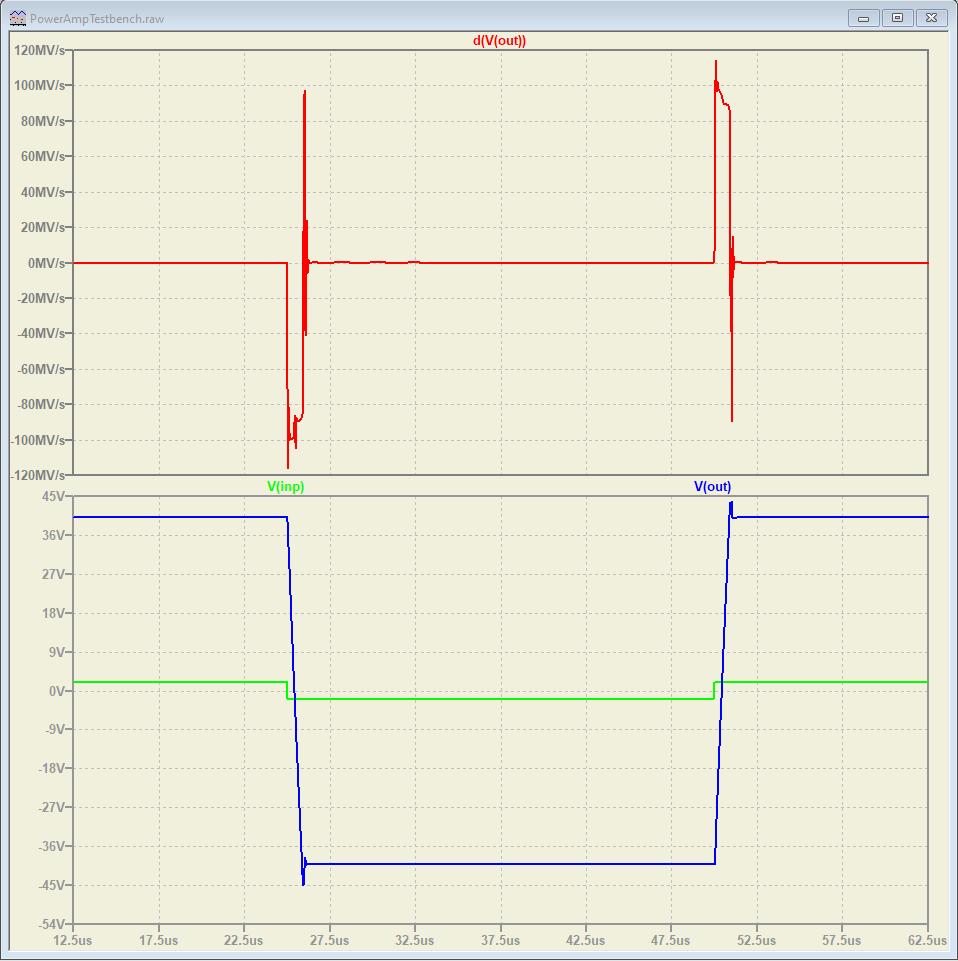Click the 9V axis label

(x=57, y=652)
